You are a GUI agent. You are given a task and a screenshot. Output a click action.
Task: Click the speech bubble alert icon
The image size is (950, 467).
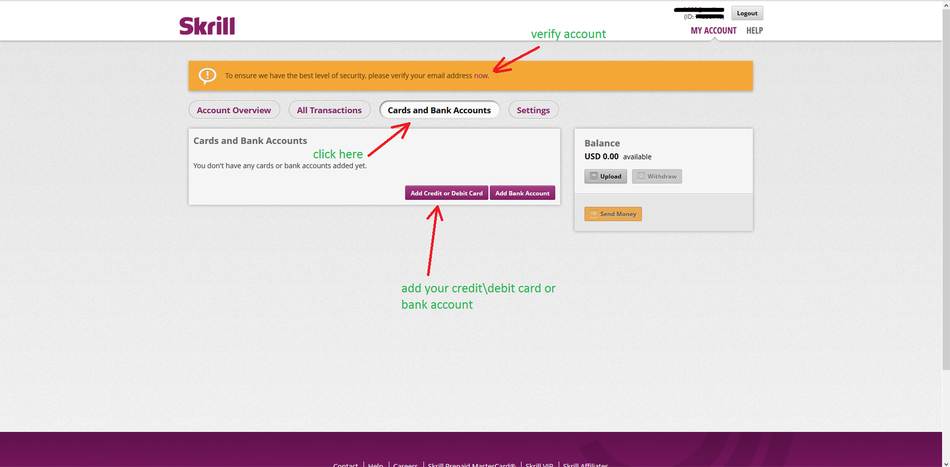point(207,76)
